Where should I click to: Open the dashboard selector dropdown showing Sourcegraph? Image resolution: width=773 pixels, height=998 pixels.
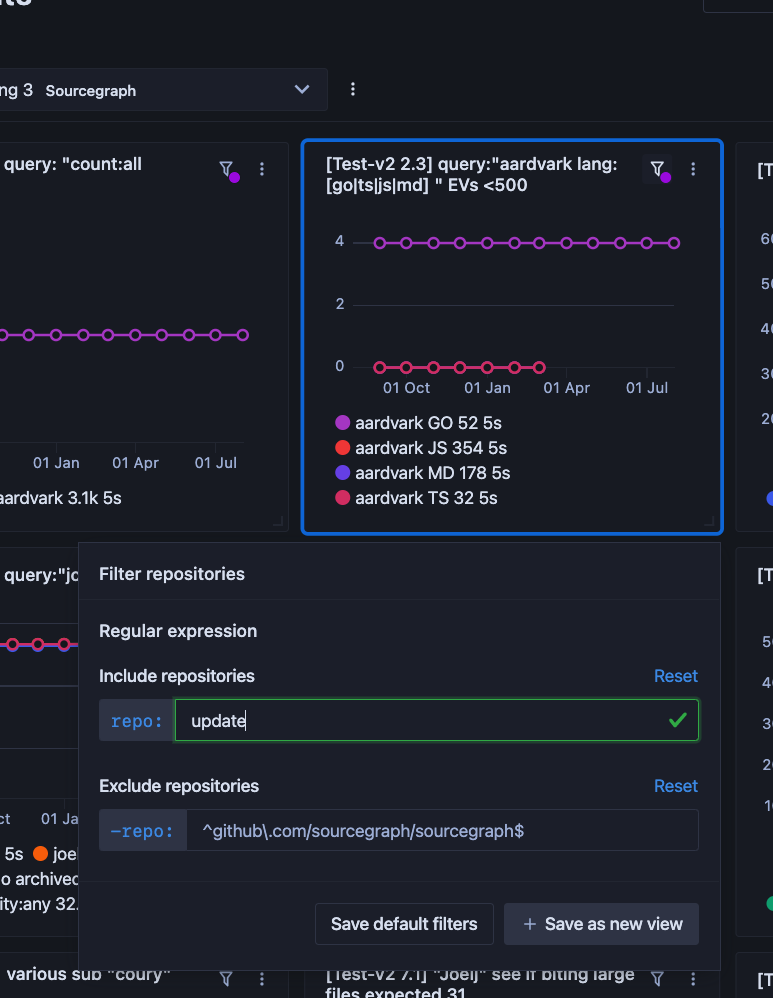162,90
